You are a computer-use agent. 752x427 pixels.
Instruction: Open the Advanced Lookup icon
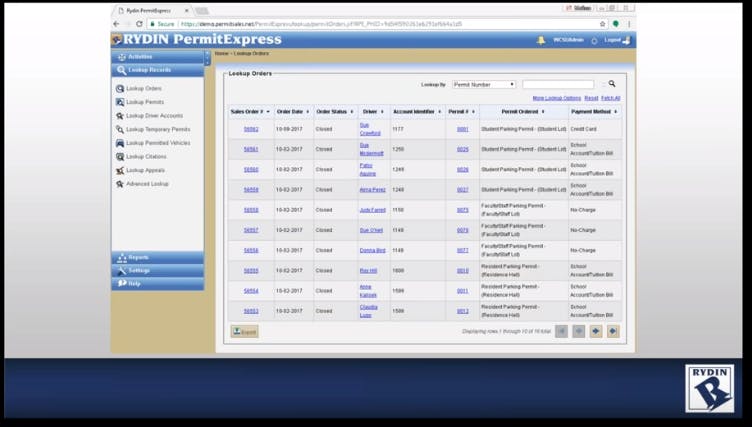(x=120, y=184)
